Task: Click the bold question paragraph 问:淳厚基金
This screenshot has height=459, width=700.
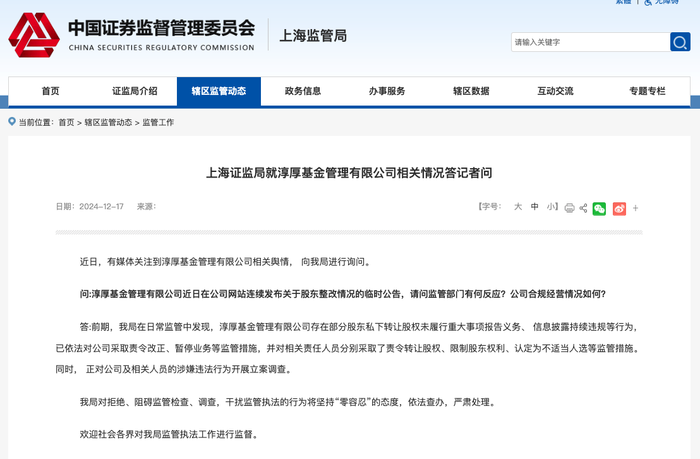Action: (343, 294)
